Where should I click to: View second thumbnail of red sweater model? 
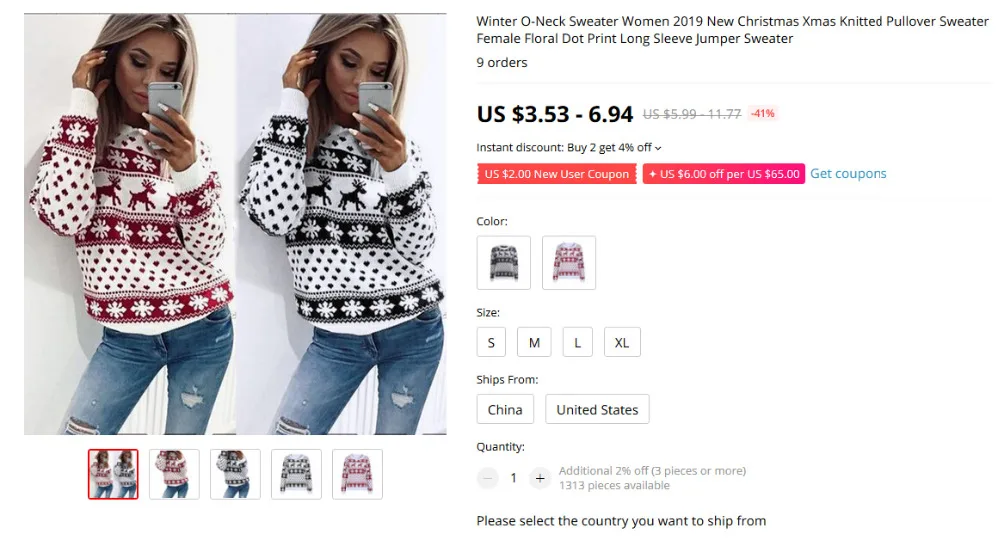point(174,474)
